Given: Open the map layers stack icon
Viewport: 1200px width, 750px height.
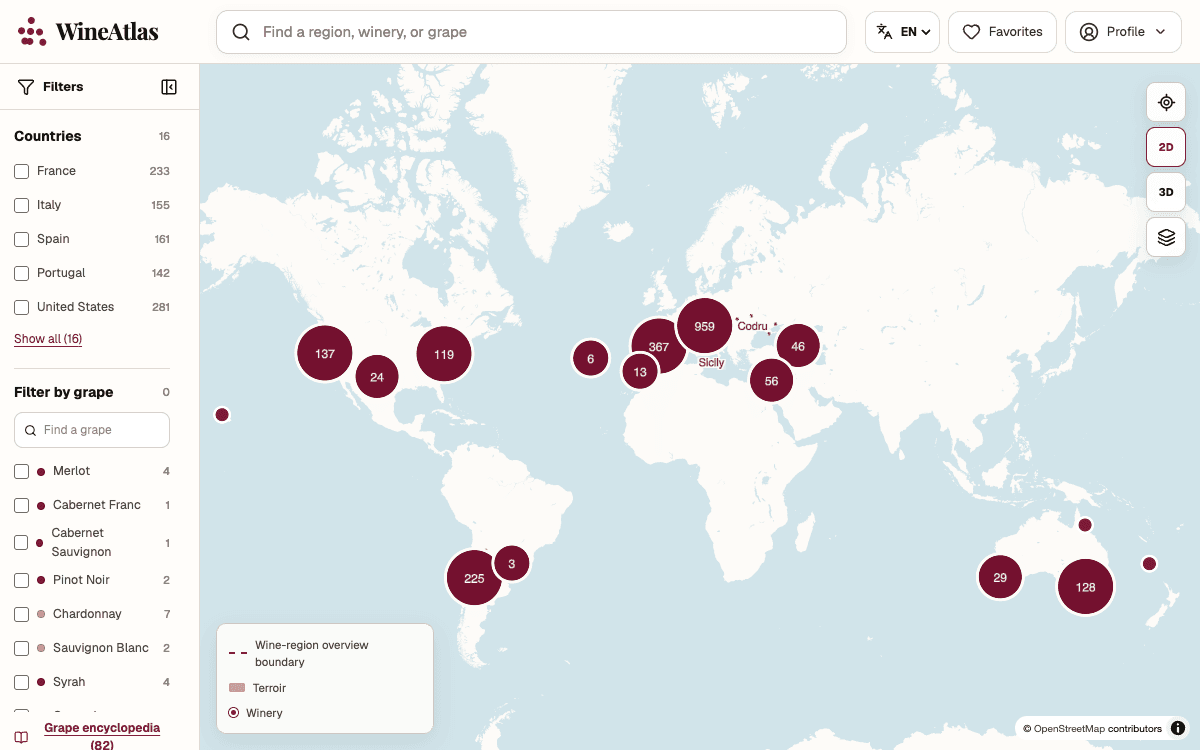Looking at the screenshot, I should [1166, 237].
